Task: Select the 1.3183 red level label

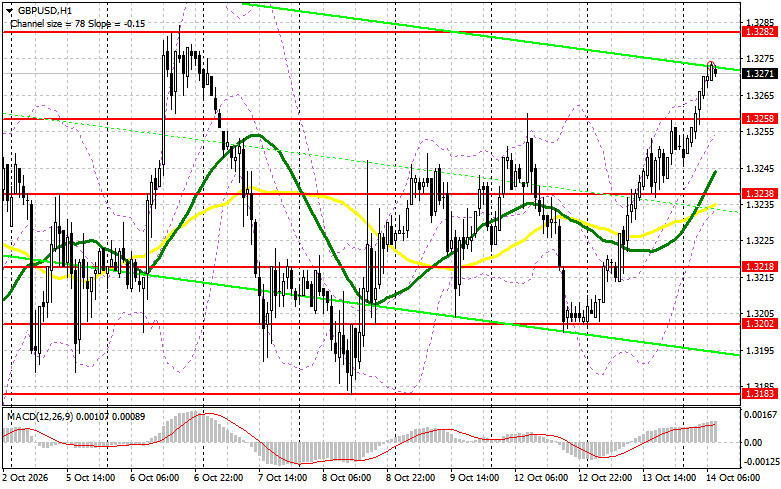Action: click(x=759, y=393)
